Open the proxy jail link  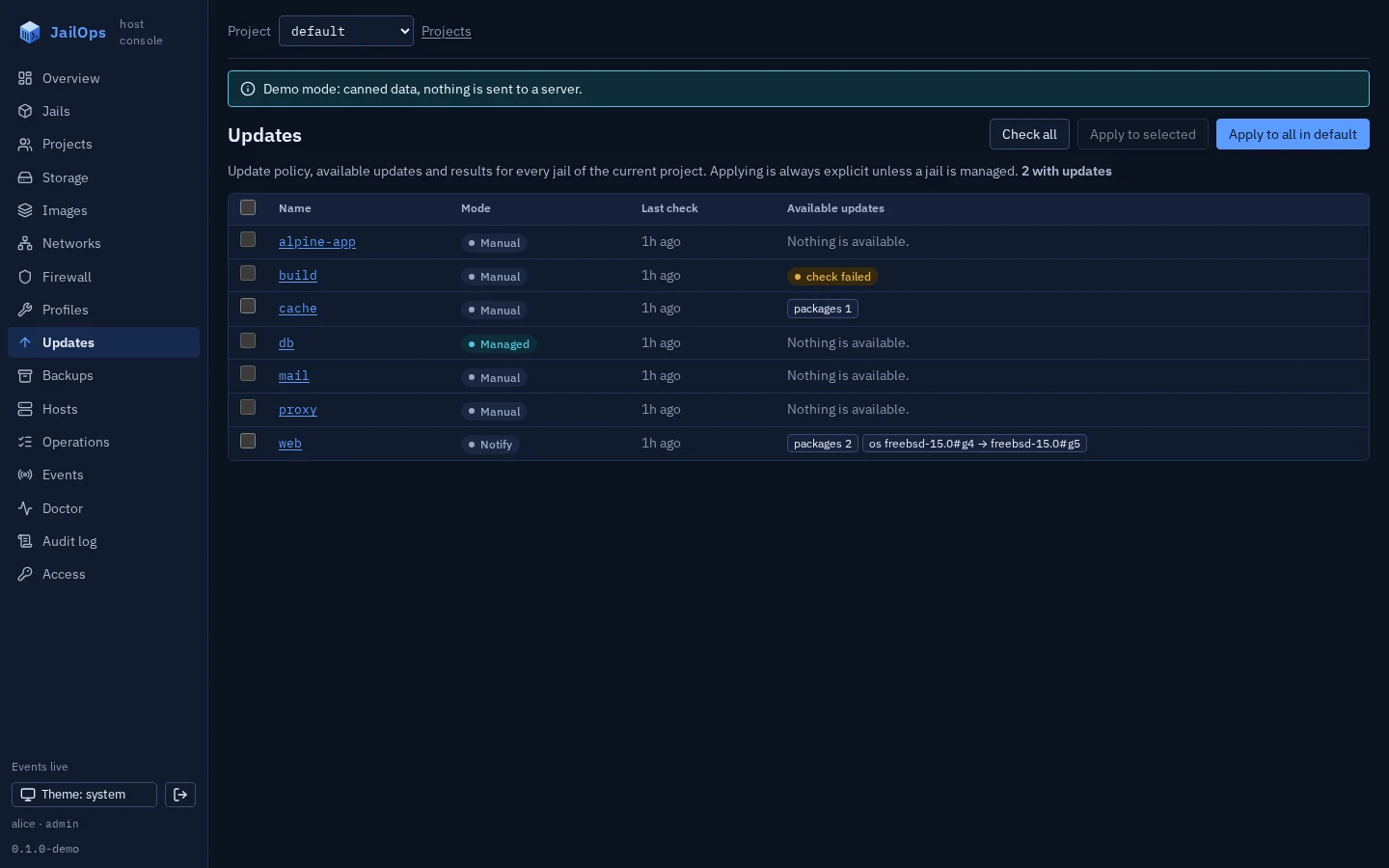[x=298, y=410]
